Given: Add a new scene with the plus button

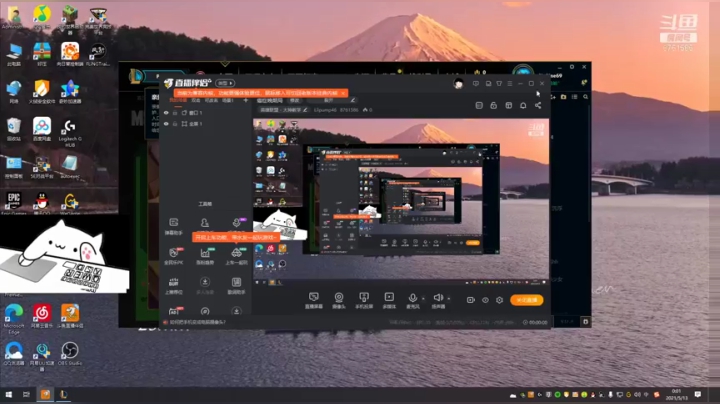Looking at the screenshot, I should click(x=246, y=100).
